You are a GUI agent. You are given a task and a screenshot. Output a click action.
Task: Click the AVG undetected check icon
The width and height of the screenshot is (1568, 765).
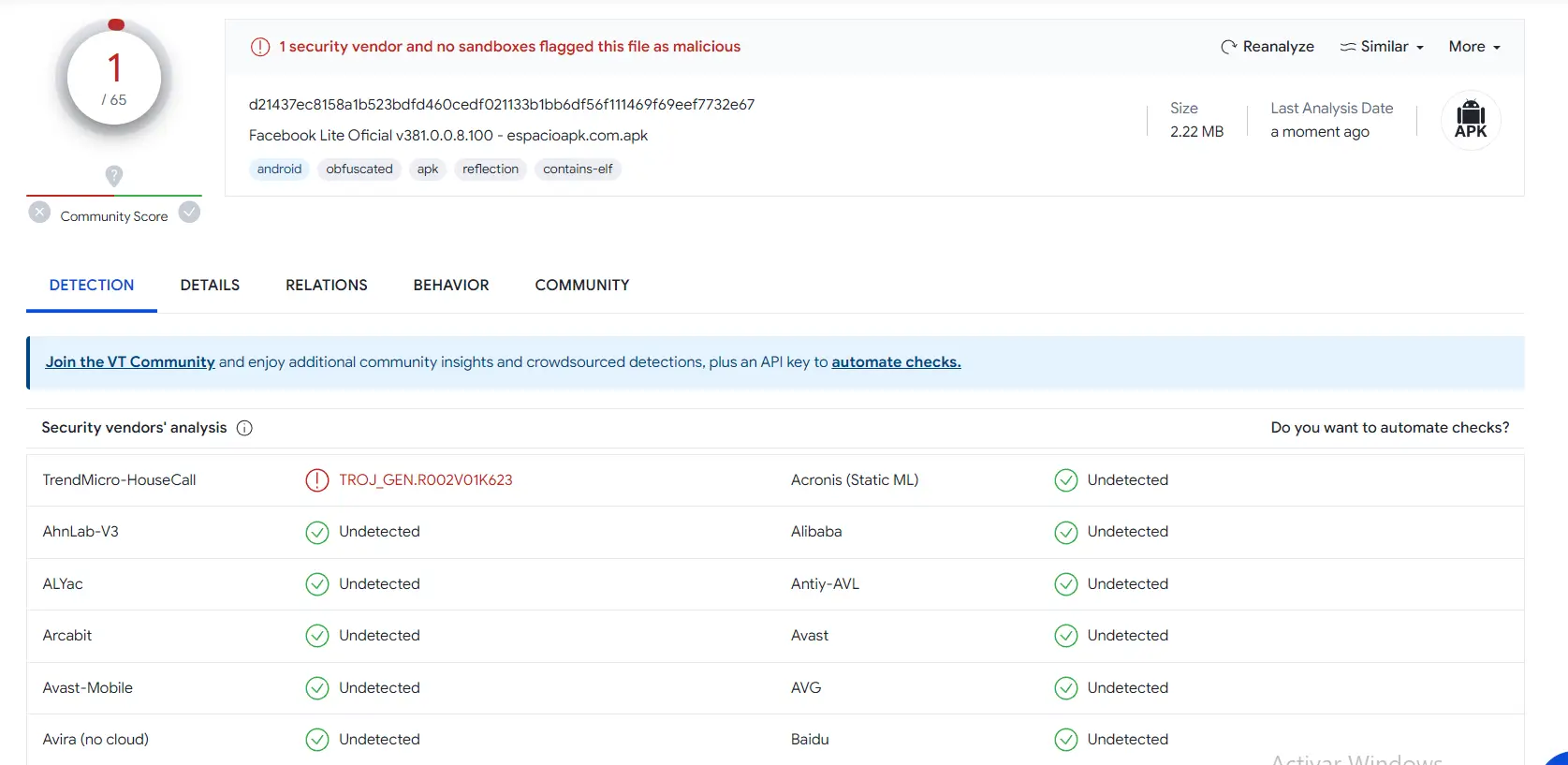(1065, 688)
